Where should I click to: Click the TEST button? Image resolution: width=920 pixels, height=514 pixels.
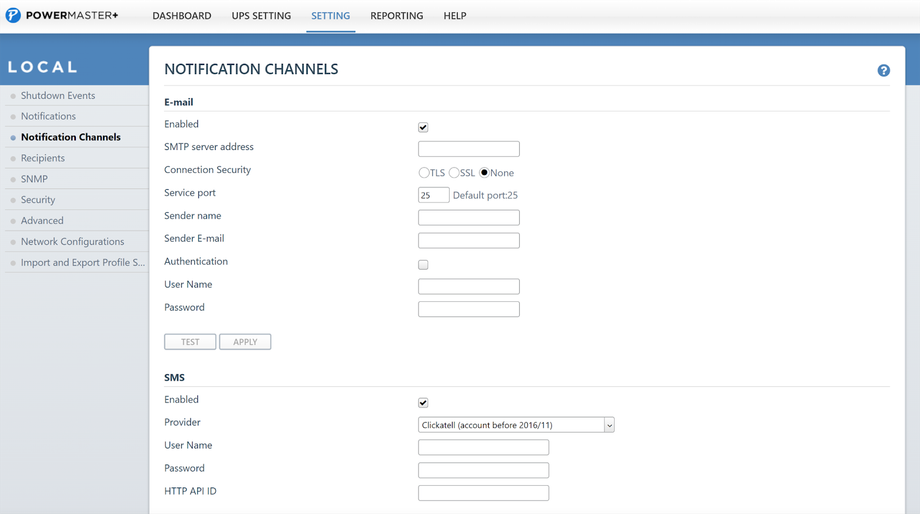(190, 342)
